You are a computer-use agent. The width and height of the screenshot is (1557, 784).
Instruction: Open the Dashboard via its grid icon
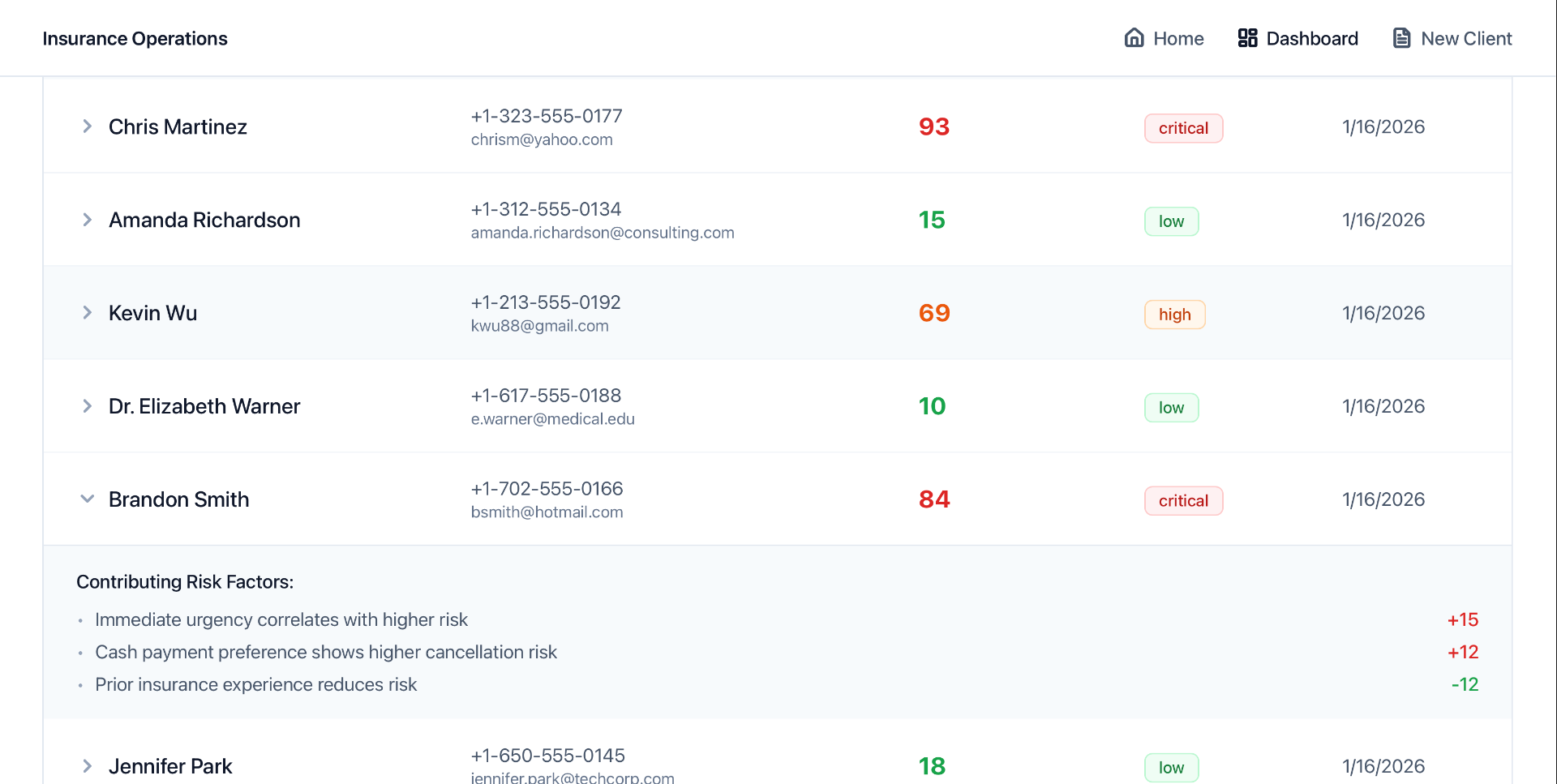1246,37
